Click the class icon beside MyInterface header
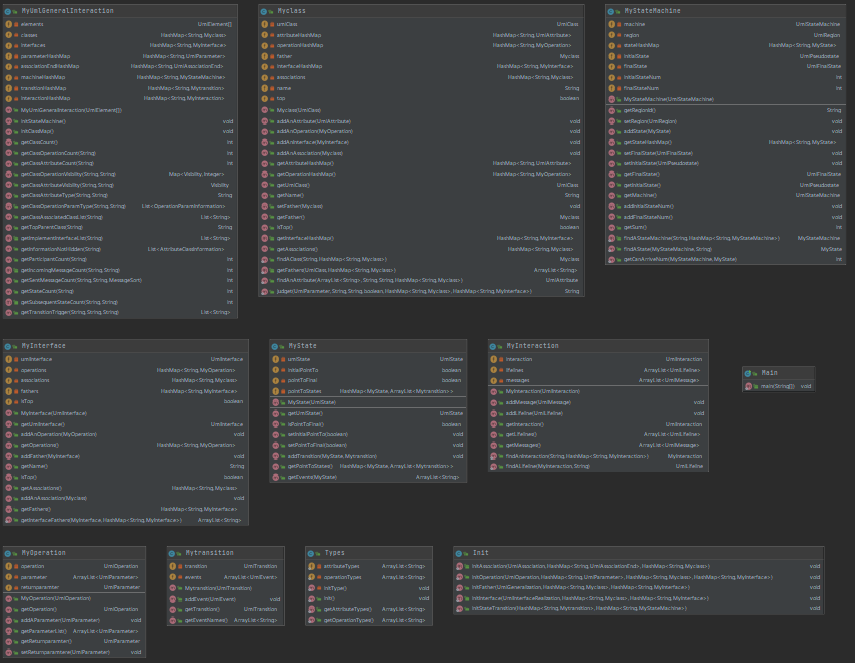The height and width of the screenshot is (663, 855). tap(8, 346)
